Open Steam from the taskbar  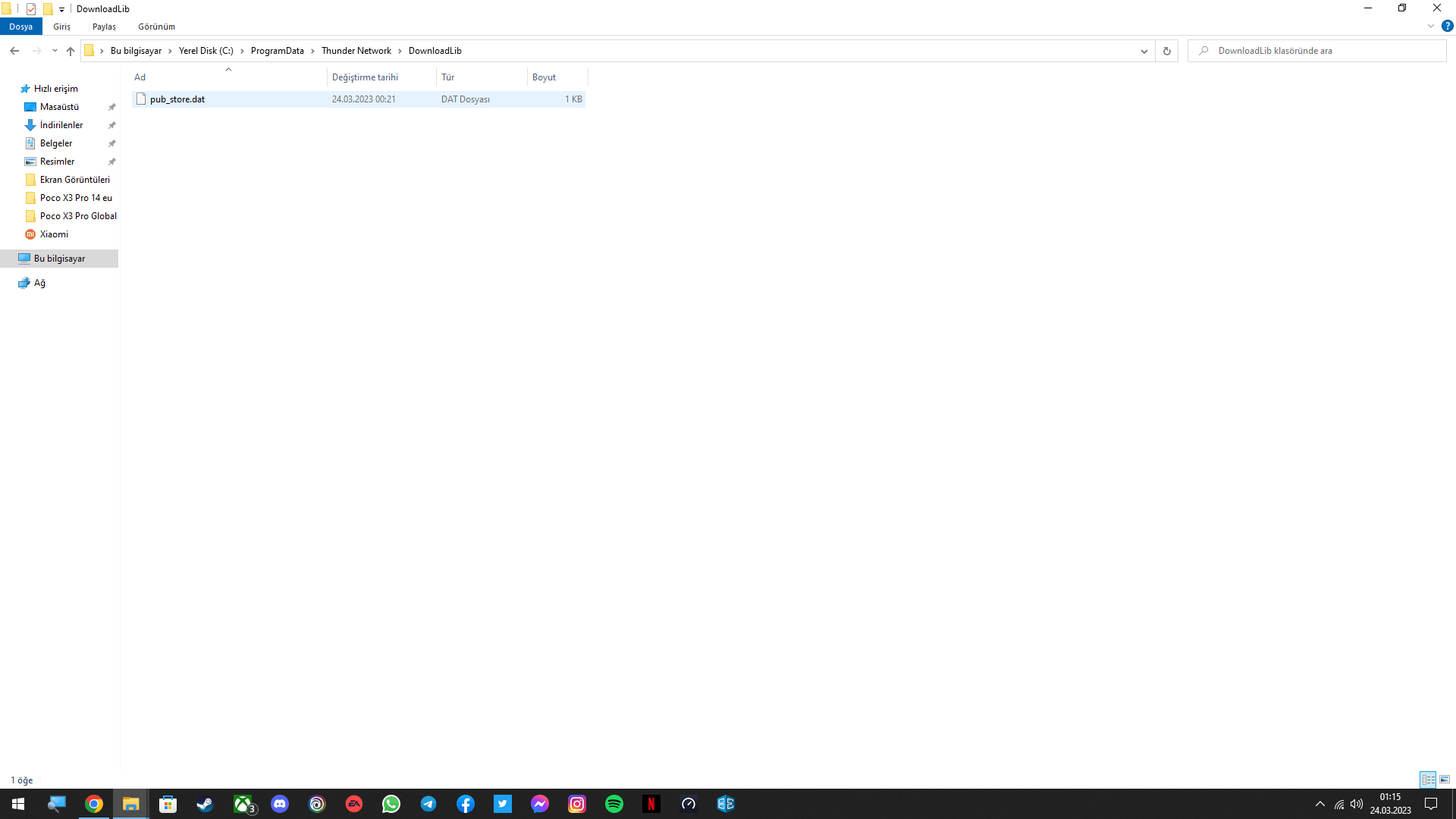point(205,804)
